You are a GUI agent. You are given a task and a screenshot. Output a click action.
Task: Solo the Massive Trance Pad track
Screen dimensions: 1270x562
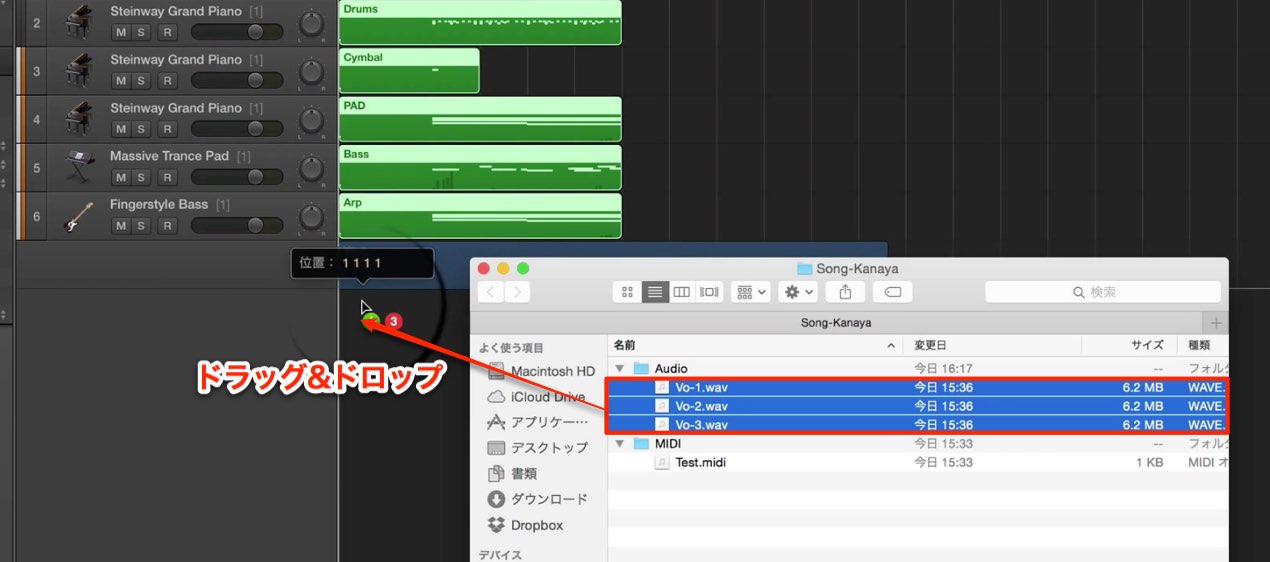point(141,177)
